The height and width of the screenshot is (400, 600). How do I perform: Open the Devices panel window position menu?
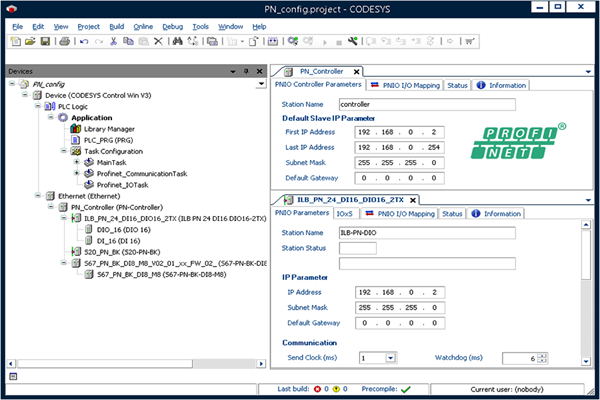tap(233, 72)
